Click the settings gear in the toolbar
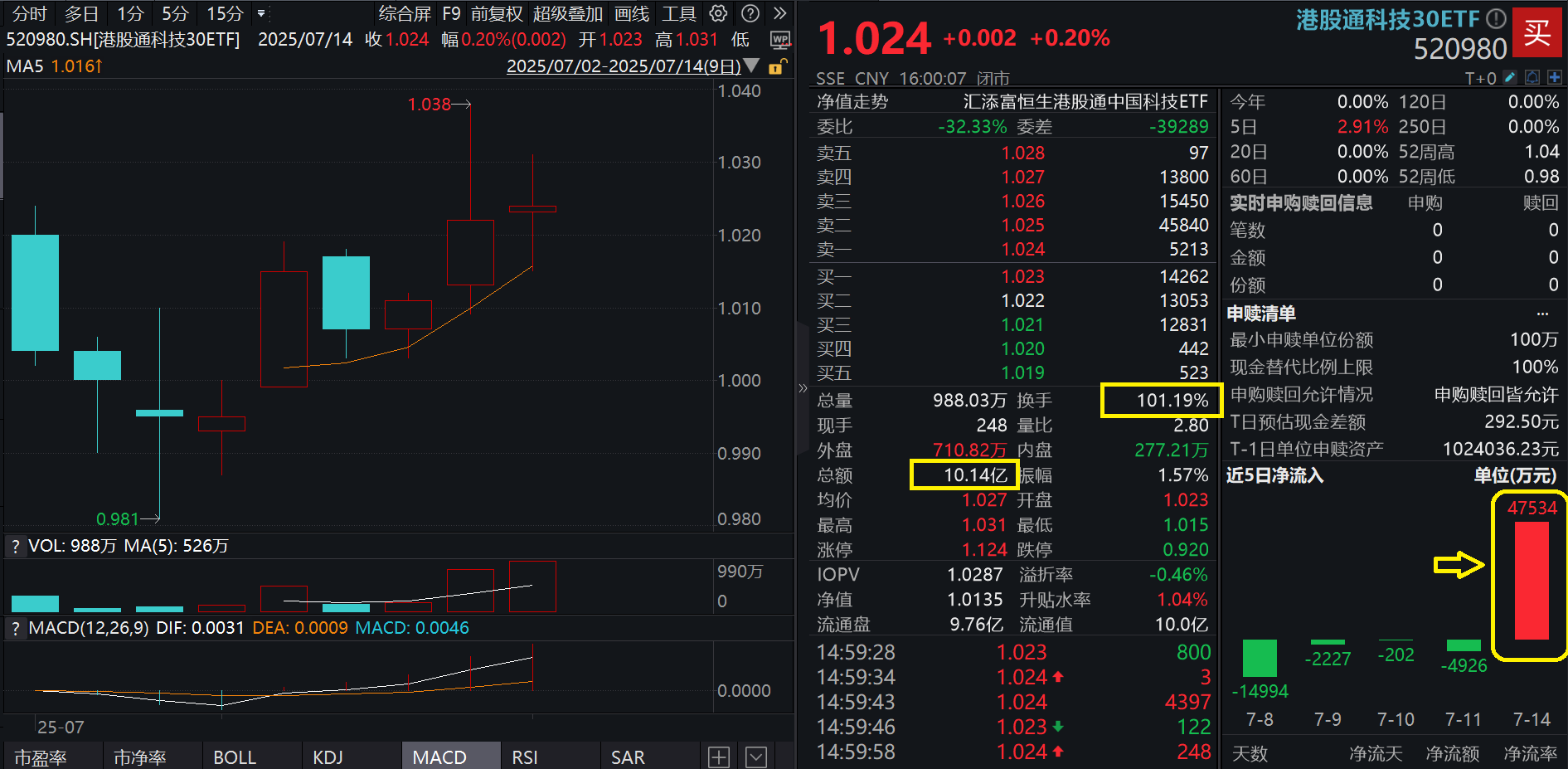Viewport: 1568px width, 769px height. 717,13
